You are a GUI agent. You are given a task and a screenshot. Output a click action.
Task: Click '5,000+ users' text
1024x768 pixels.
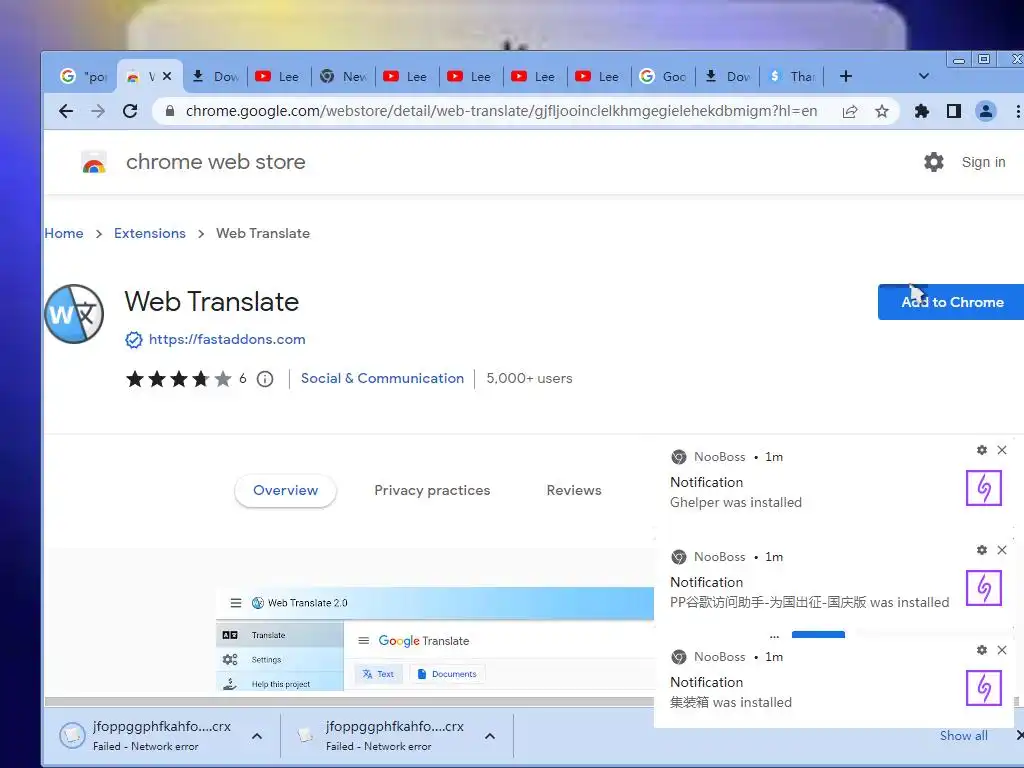click(529, 378)
